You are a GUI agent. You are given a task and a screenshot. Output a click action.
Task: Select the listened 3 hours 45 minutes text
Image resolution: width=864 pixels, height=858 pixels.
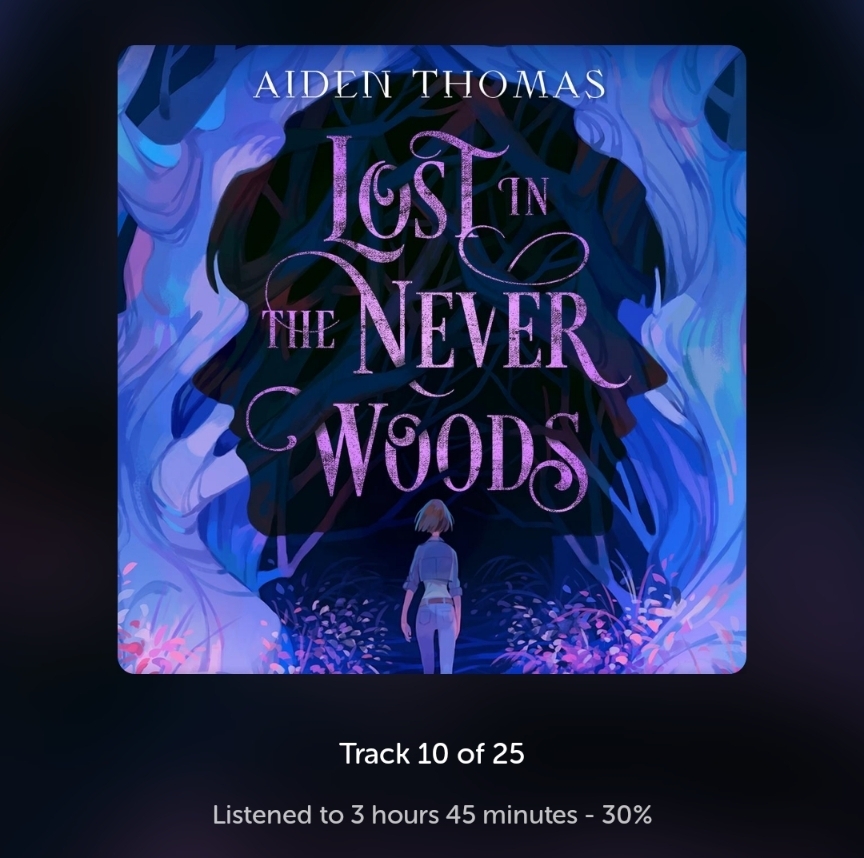[x=395, y=814]
